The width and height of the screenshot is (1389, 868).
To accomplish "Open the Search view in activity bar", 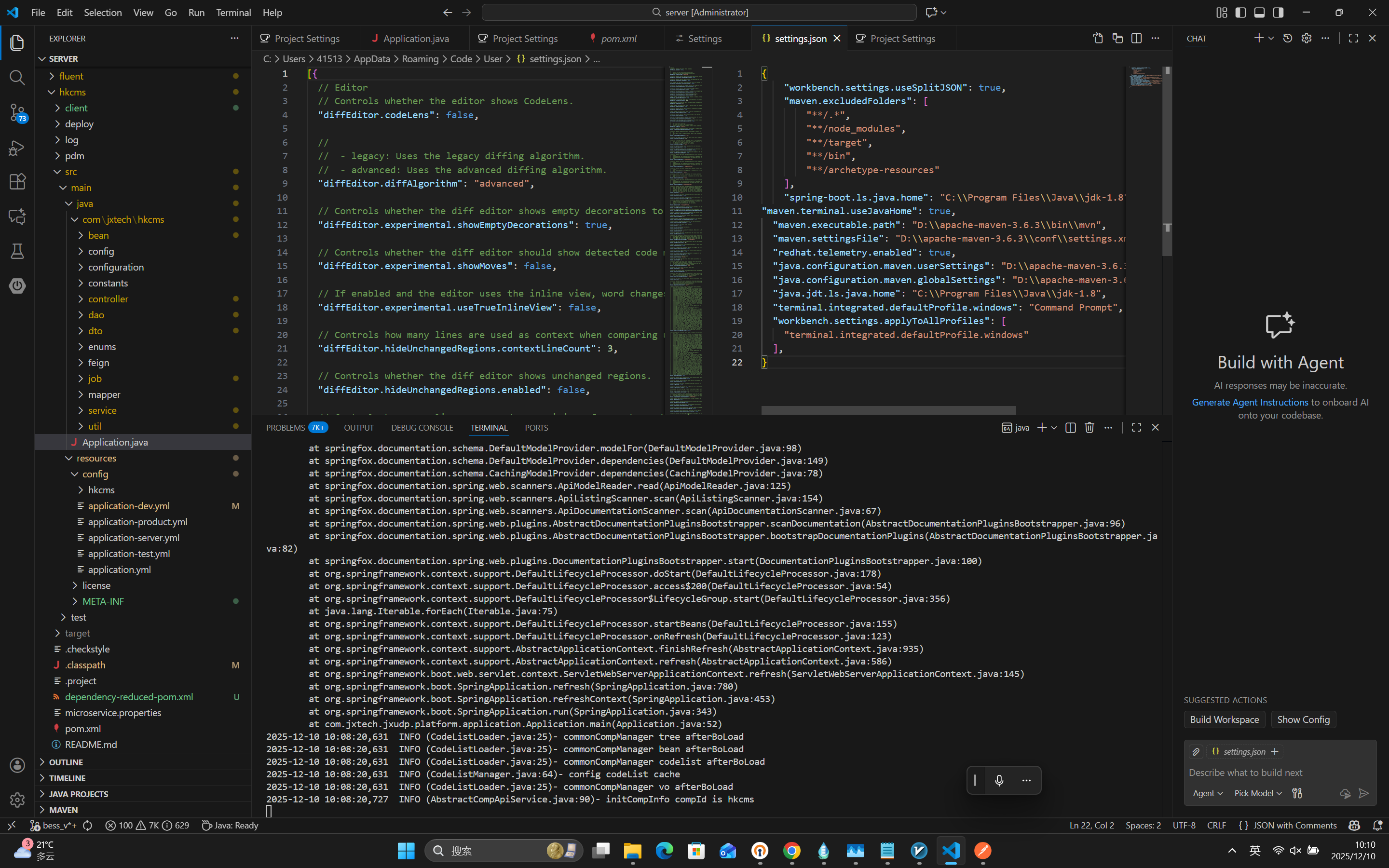I will (17, 78).
